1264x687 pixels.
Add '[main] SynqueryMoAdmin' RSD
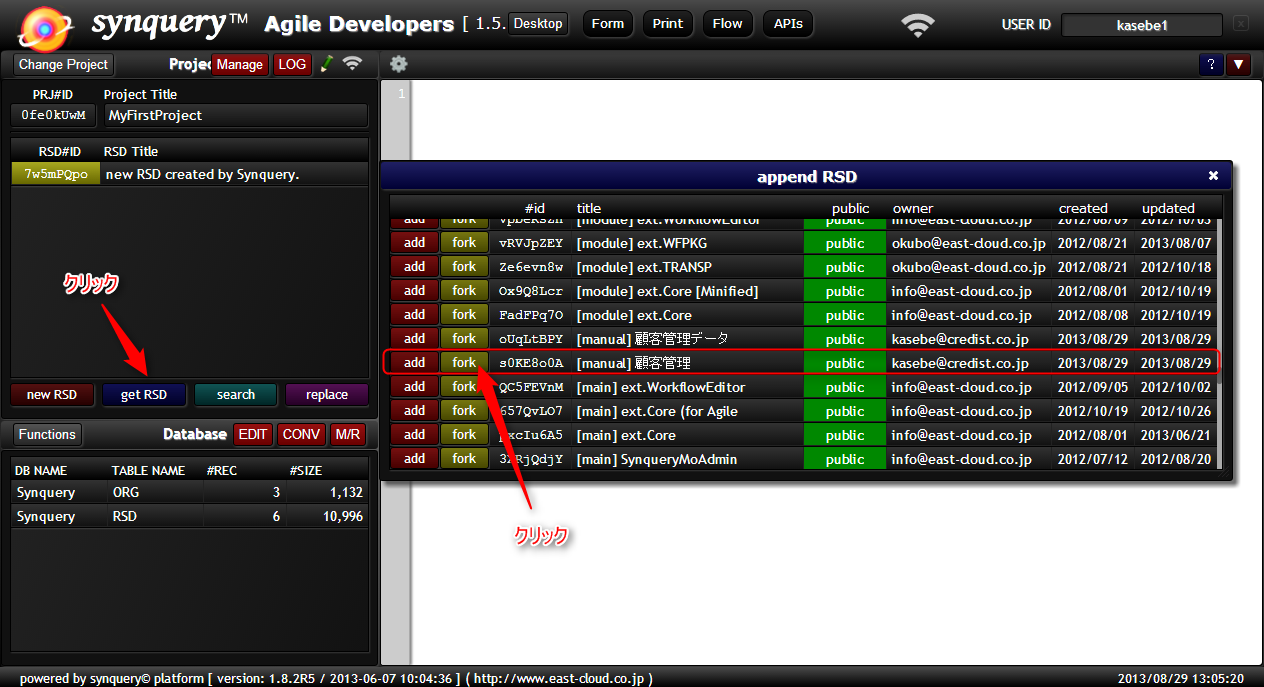coord(415,459)
